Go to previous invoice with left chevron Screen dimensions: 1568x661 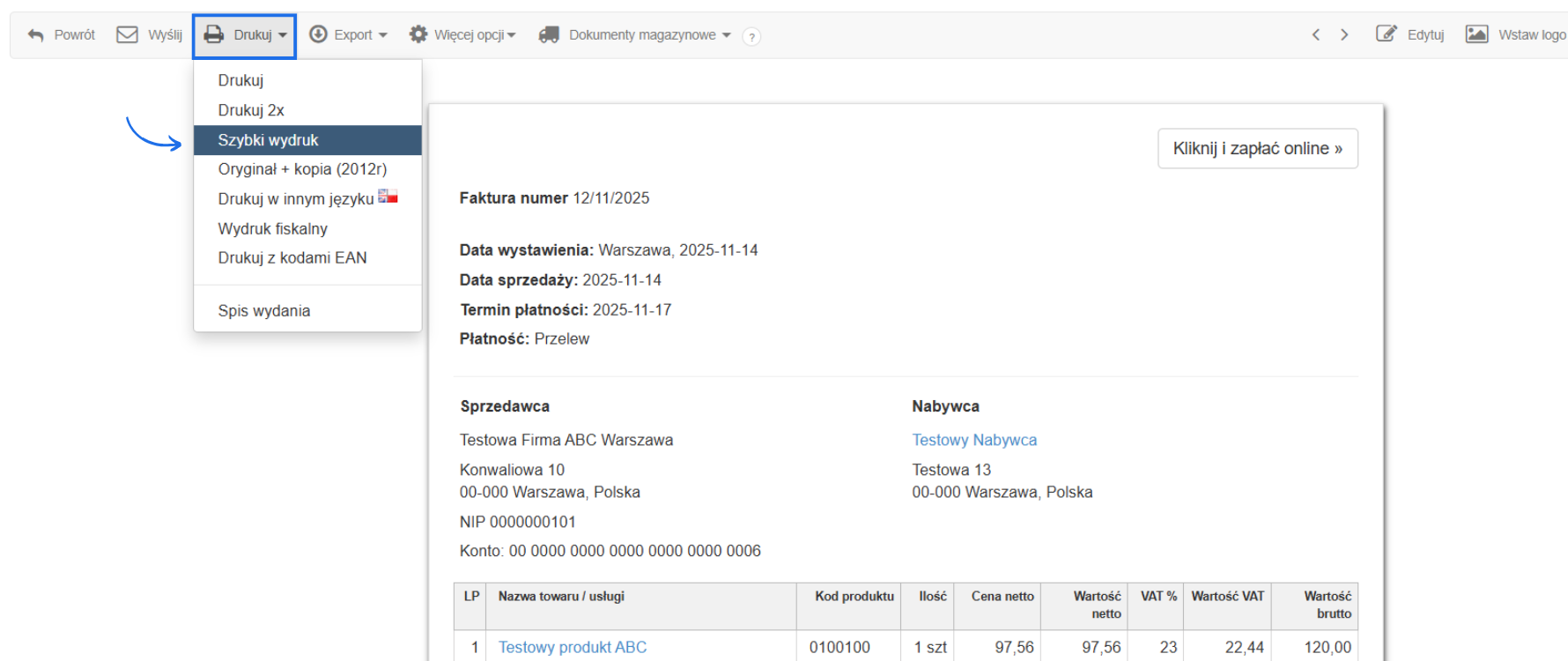[x=1316, y=34]
